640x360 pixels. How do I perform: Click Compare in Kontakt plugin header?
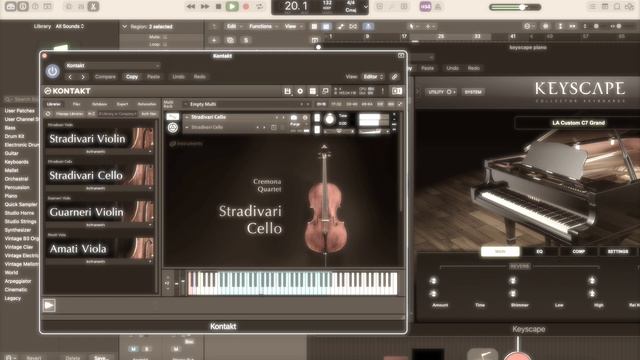point(105,77)
